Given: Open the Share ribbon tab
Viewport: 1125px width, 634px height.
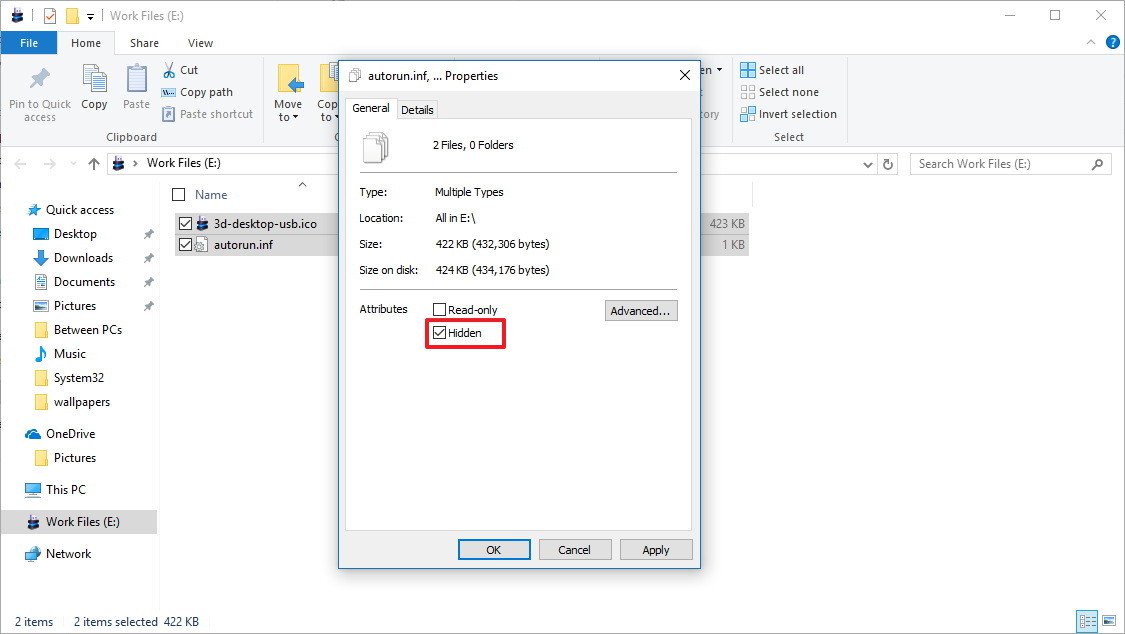Looking at the screenshot, I should click(x=144, y=43).
